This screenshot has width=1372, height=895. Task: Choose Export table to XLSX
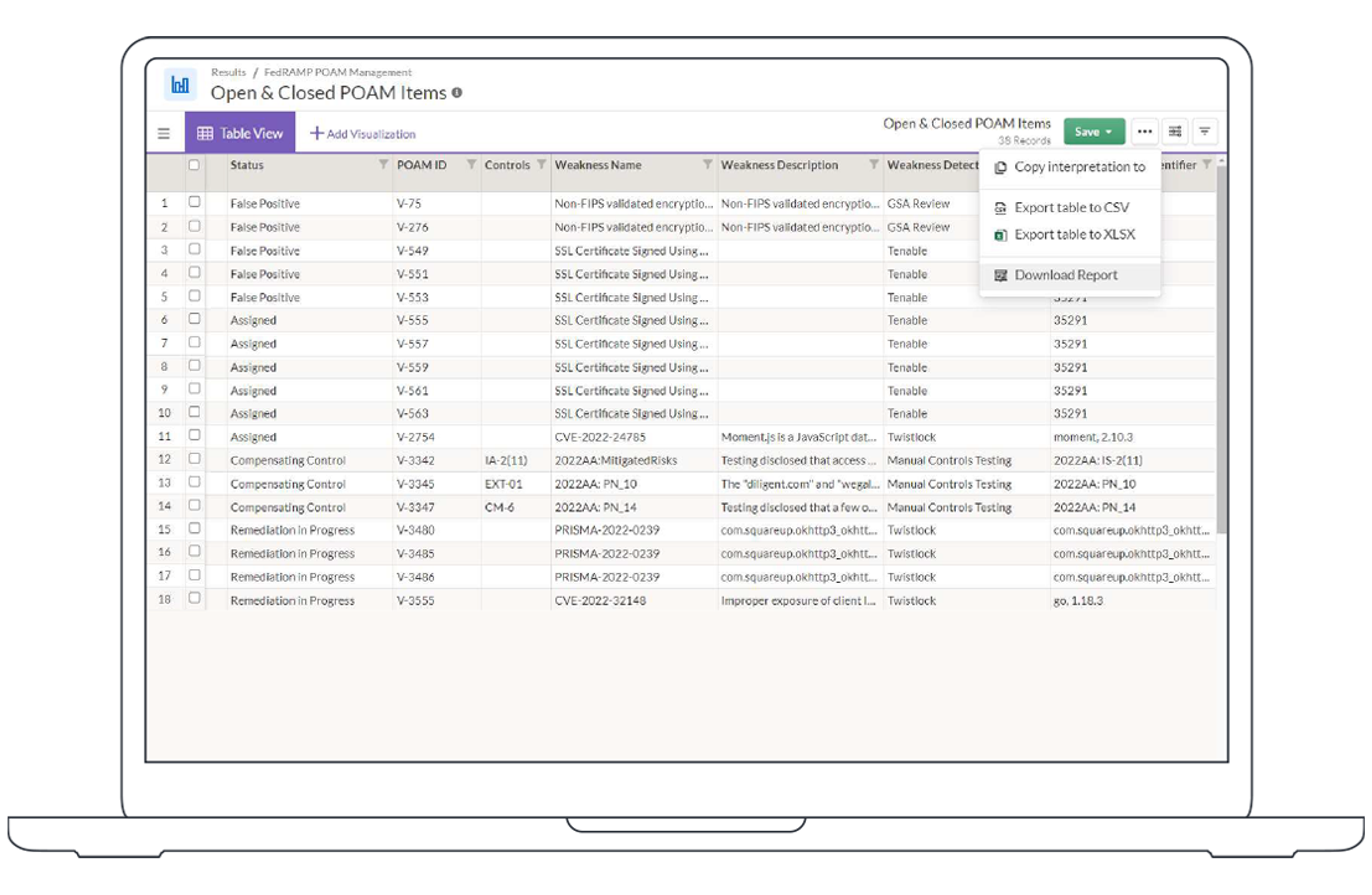(x=1070, y=235)
